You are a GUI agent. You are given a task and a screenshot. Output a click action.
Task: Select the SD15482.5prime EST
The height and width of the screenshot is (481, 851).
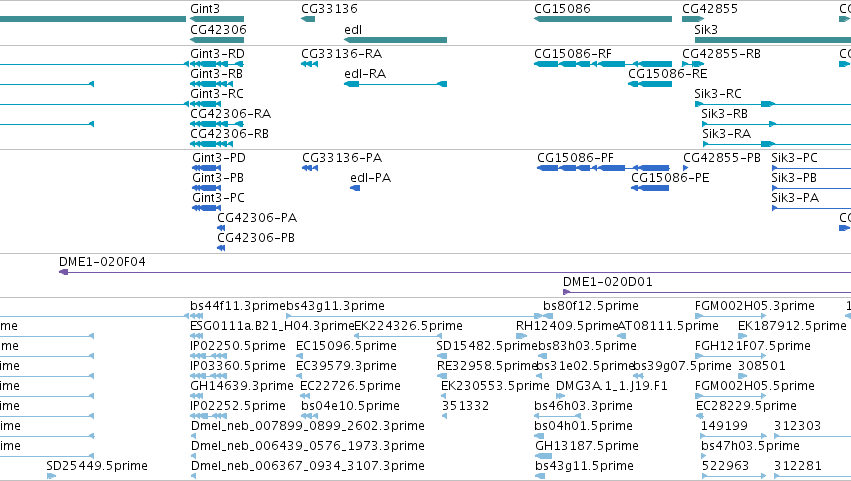tap(442, 356)
